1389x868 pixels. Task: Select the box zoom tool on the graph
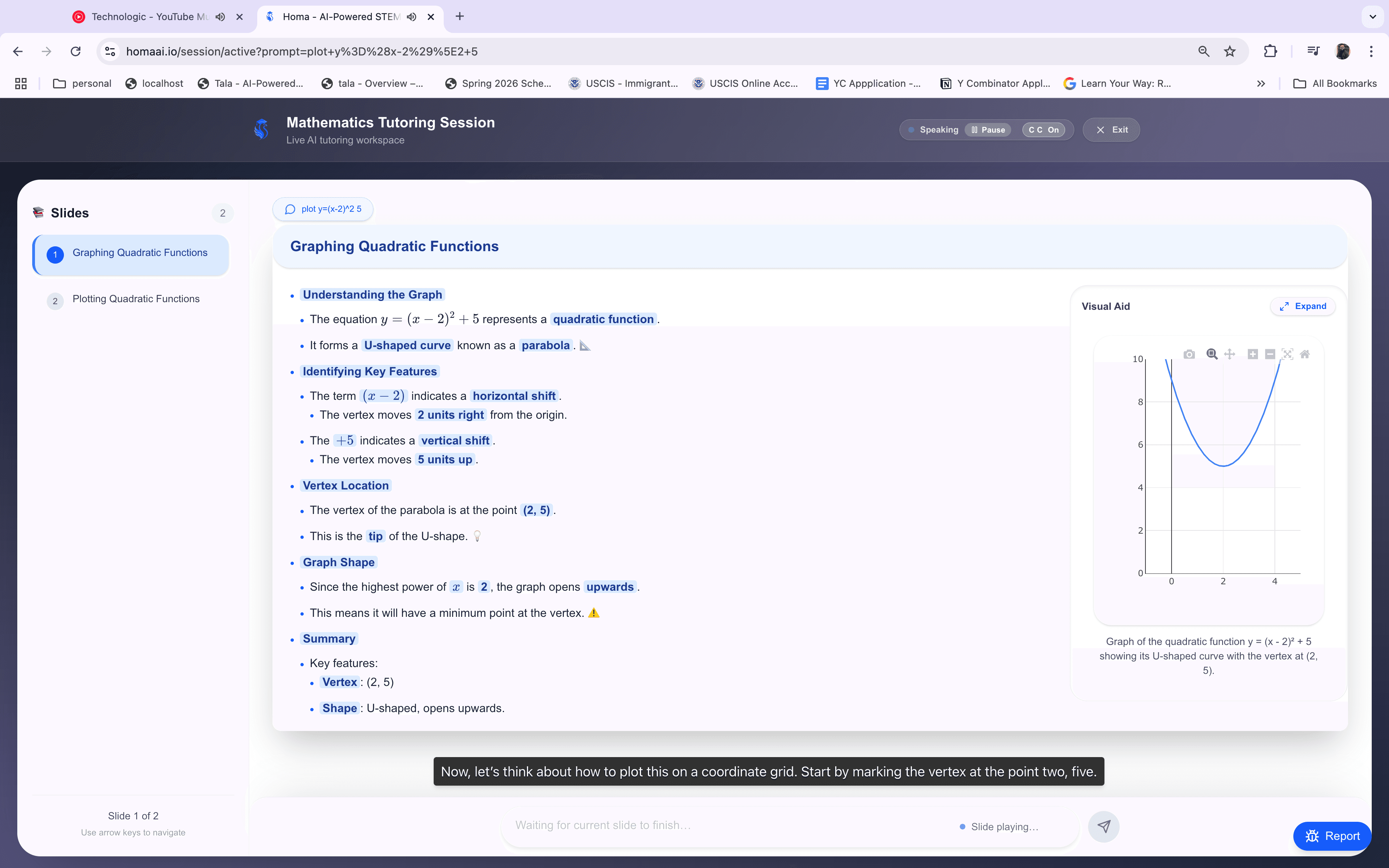[x=1211, y=354]
